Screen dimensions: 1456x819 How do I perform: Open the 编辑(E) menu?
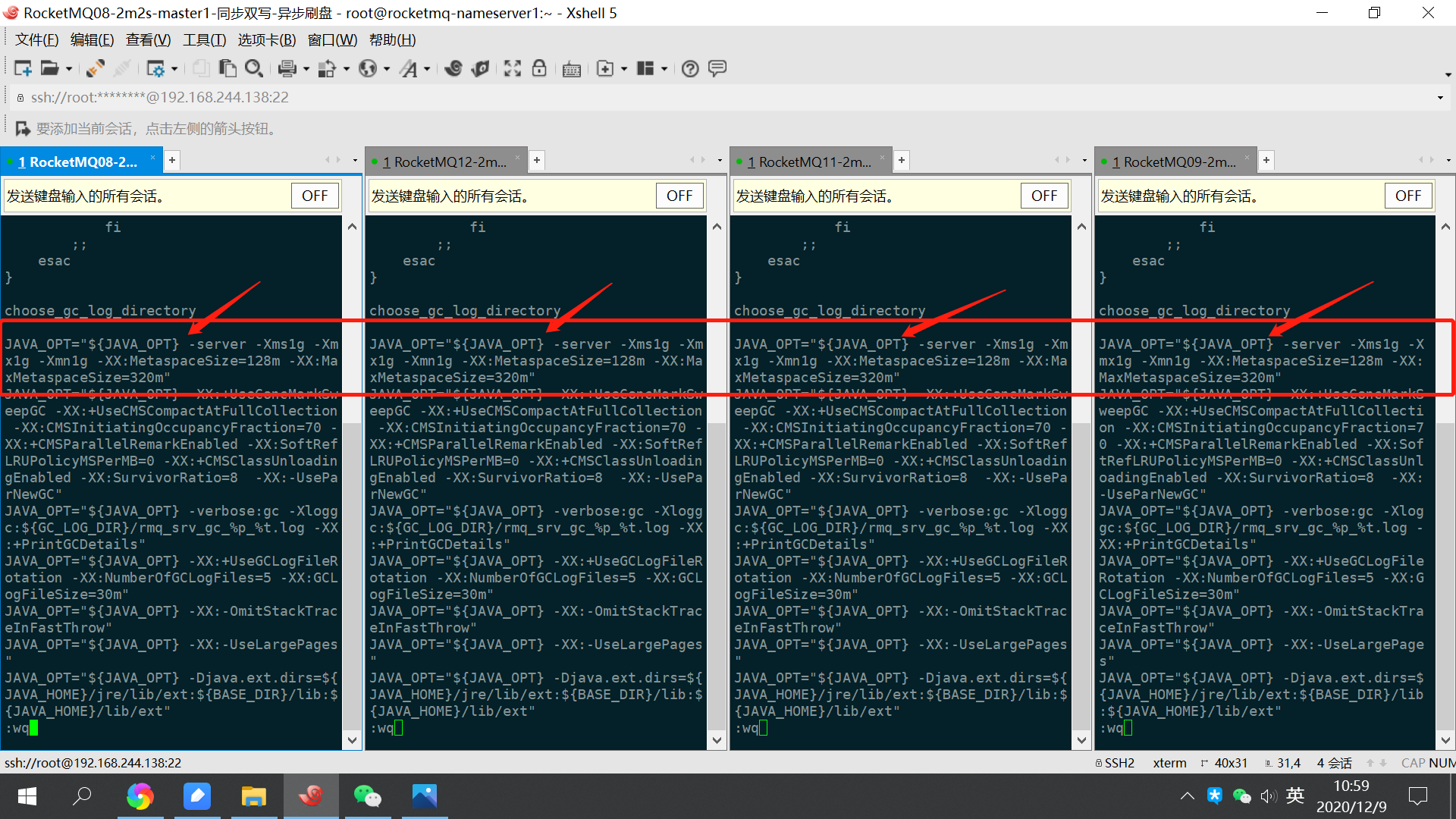coord(92,40)
